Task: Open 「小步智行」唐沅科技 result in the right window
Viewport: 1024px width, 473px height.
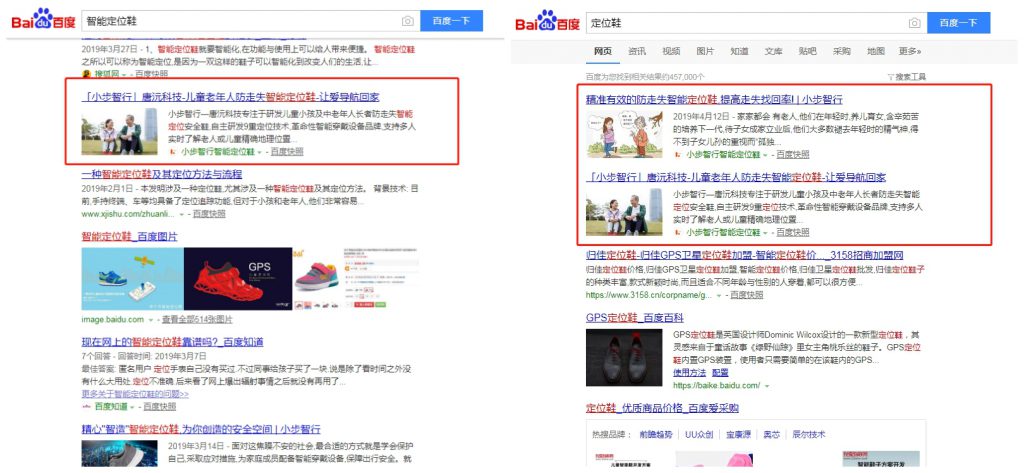Action: tap(736, 177)
